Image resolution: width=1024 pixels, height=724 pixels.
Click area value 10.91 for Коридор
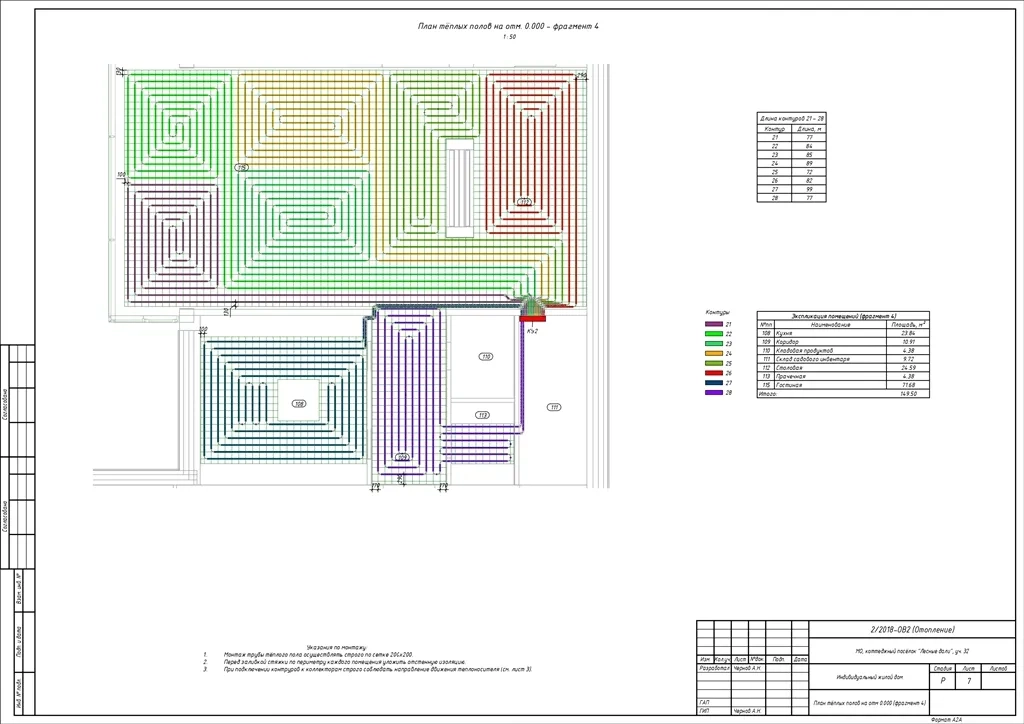[908, 342]
